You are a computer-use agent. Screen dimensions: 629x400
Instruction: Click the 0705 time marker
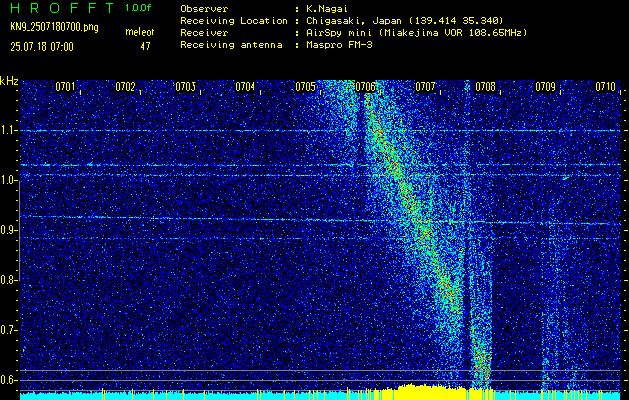tap(305, 87)
